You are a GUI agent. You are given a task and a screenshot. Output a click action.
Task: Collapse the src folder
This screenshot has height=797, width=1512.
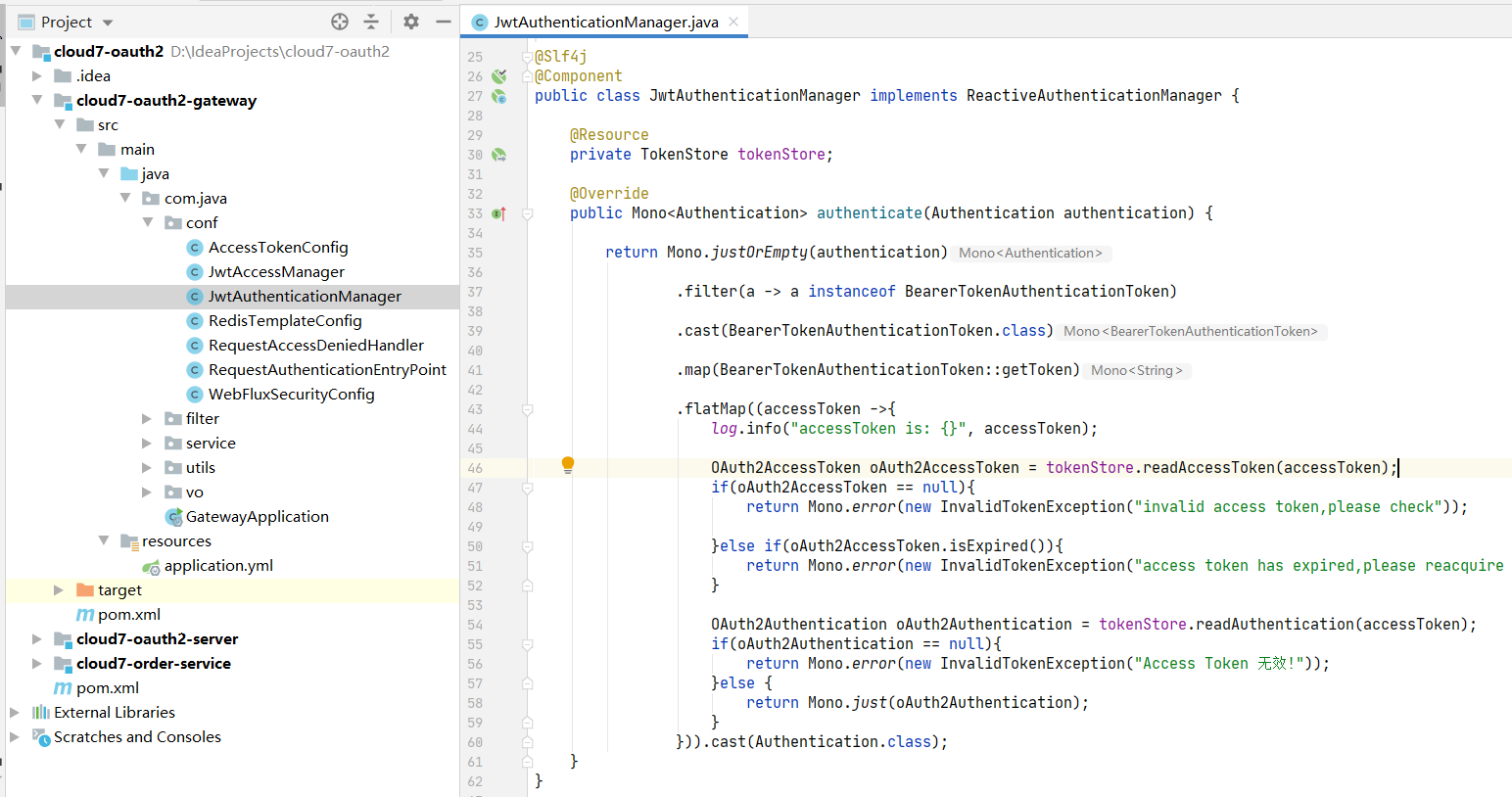pos(60,124)
